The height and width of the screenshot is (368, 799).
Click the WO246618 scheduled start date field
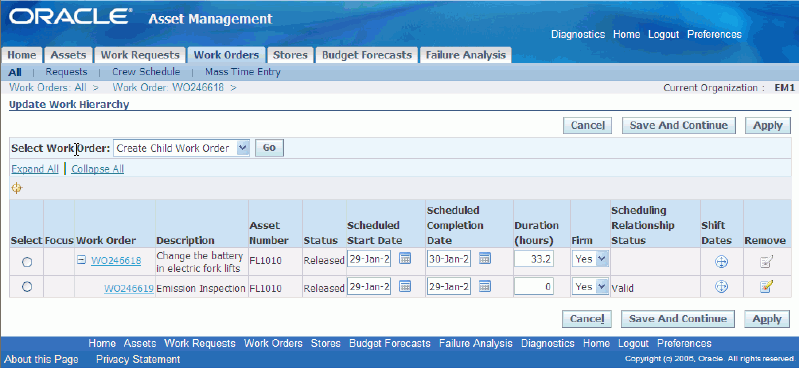click(369, 259)
